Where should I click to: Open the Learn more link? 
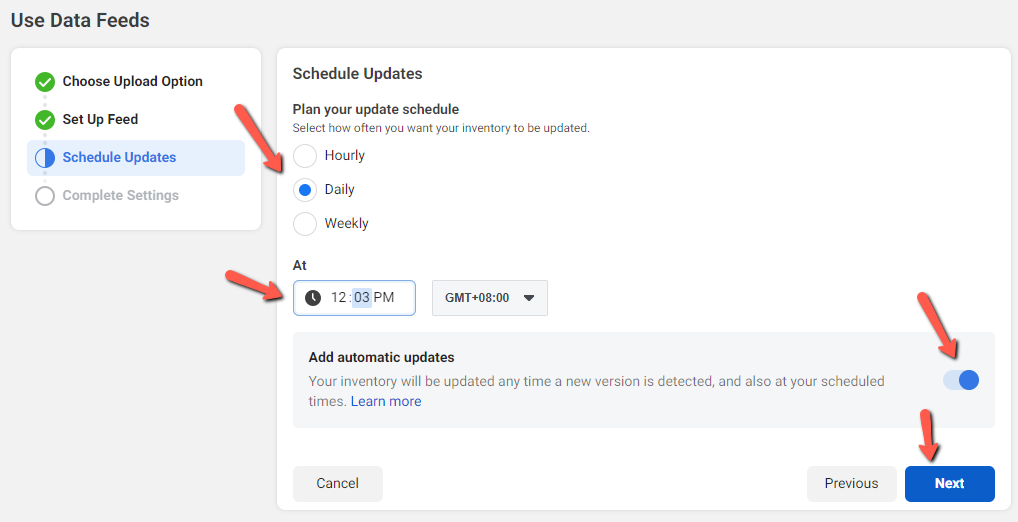click(x=386, y=401)
